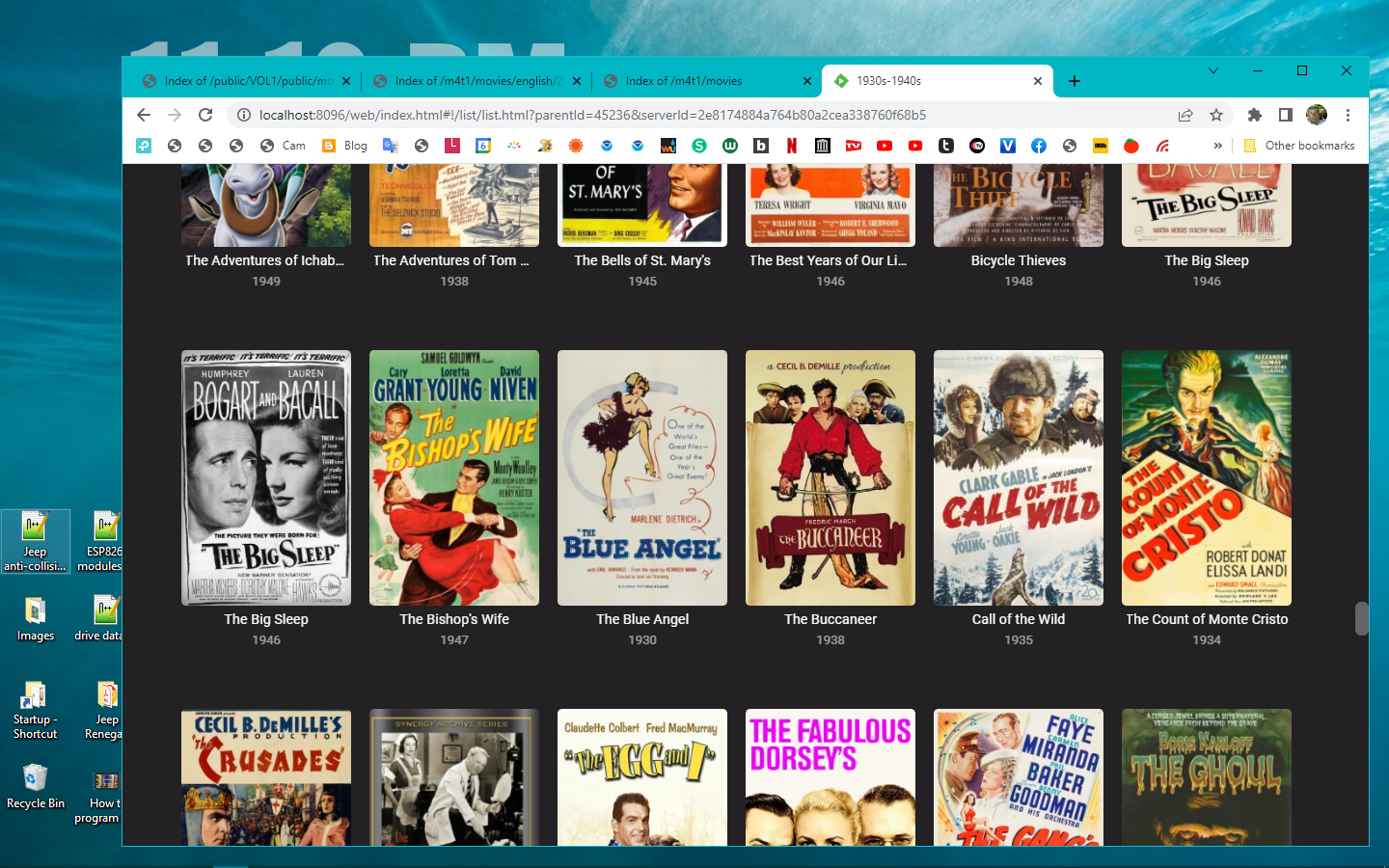Open the blue V bookmark

(1008, 146)
